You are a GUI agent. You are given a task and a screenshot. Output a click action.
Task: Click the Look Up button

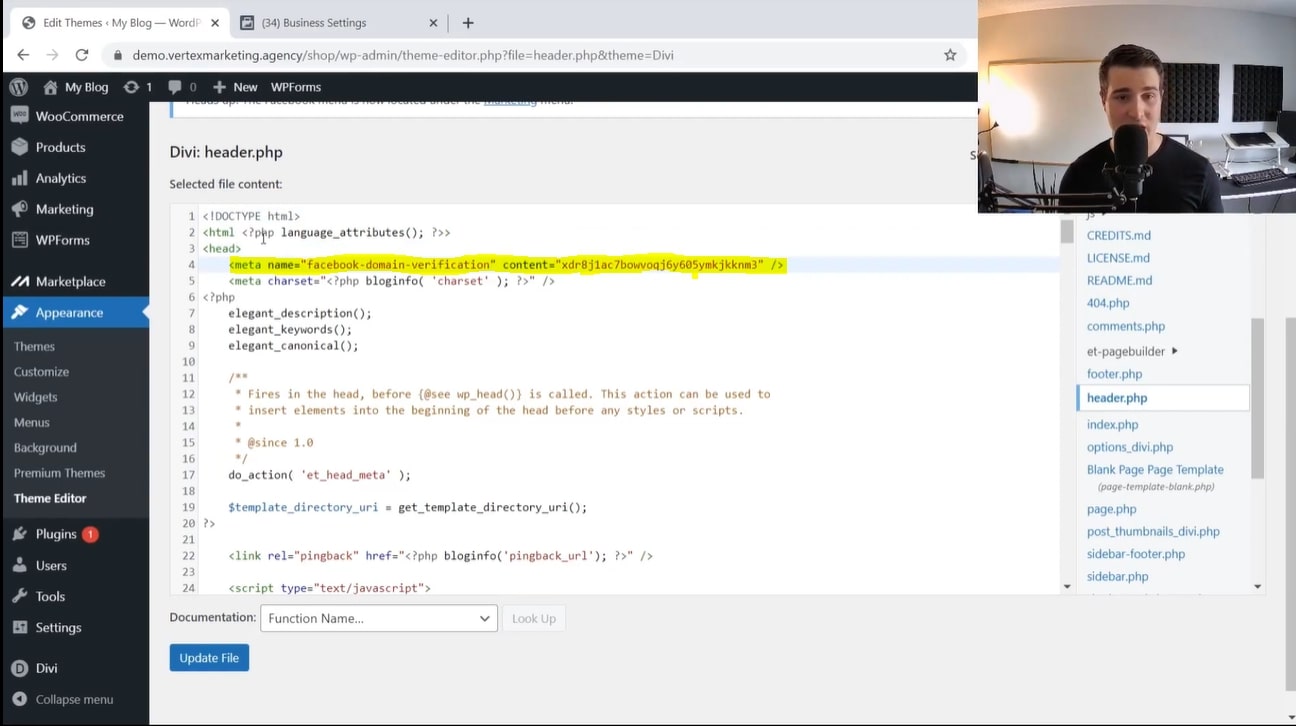(x=534, y=618)
